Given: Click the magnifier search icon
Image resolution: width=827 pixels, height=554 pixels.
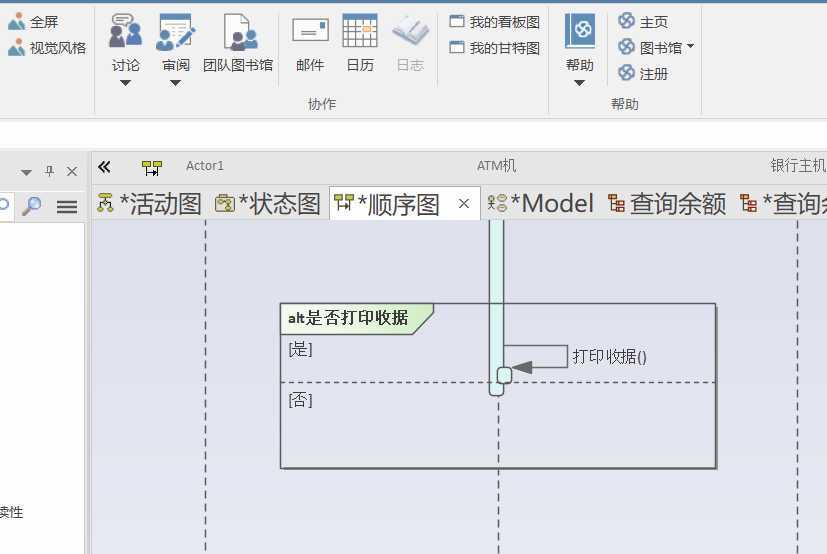Looking at the screenshot, I should (32, 206).
